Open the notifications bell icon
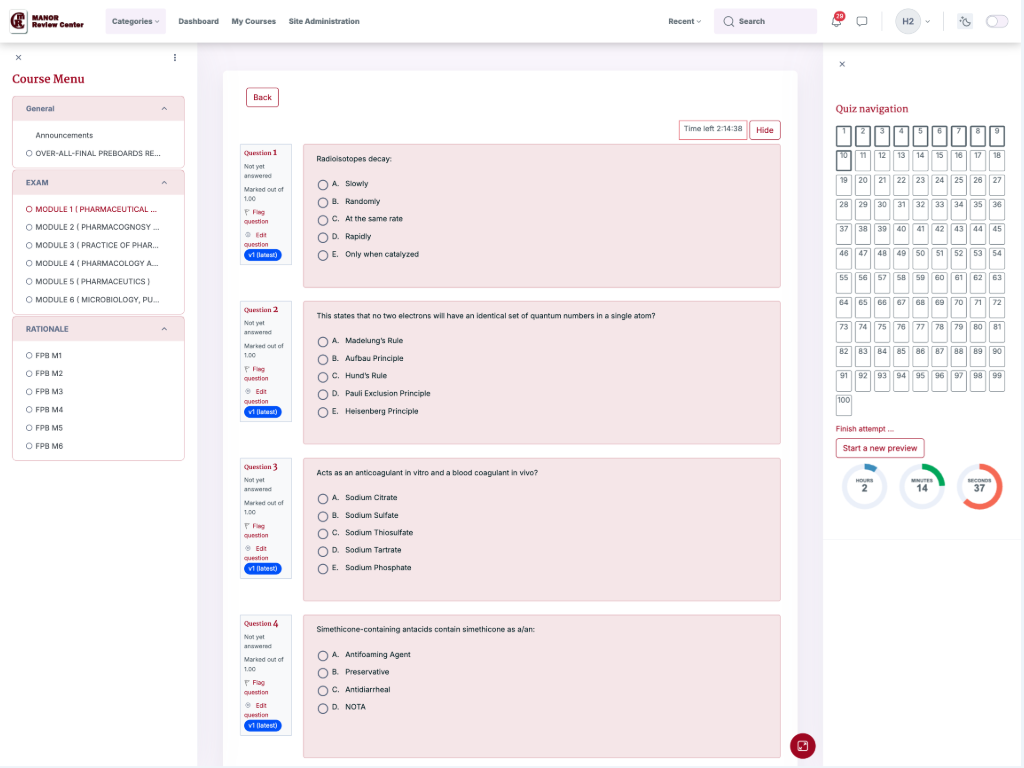 pyautogui.click(x=837, y=22)
